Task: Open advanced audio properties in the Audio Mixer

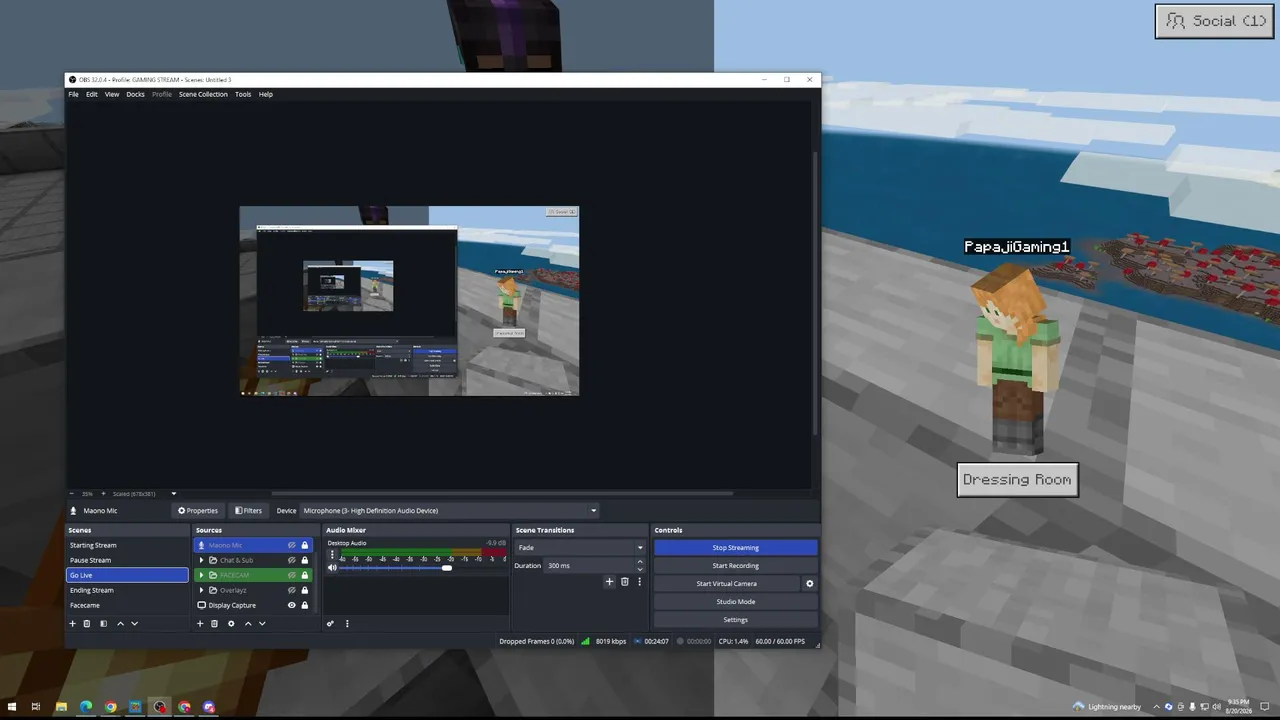Action: [330, 624]
